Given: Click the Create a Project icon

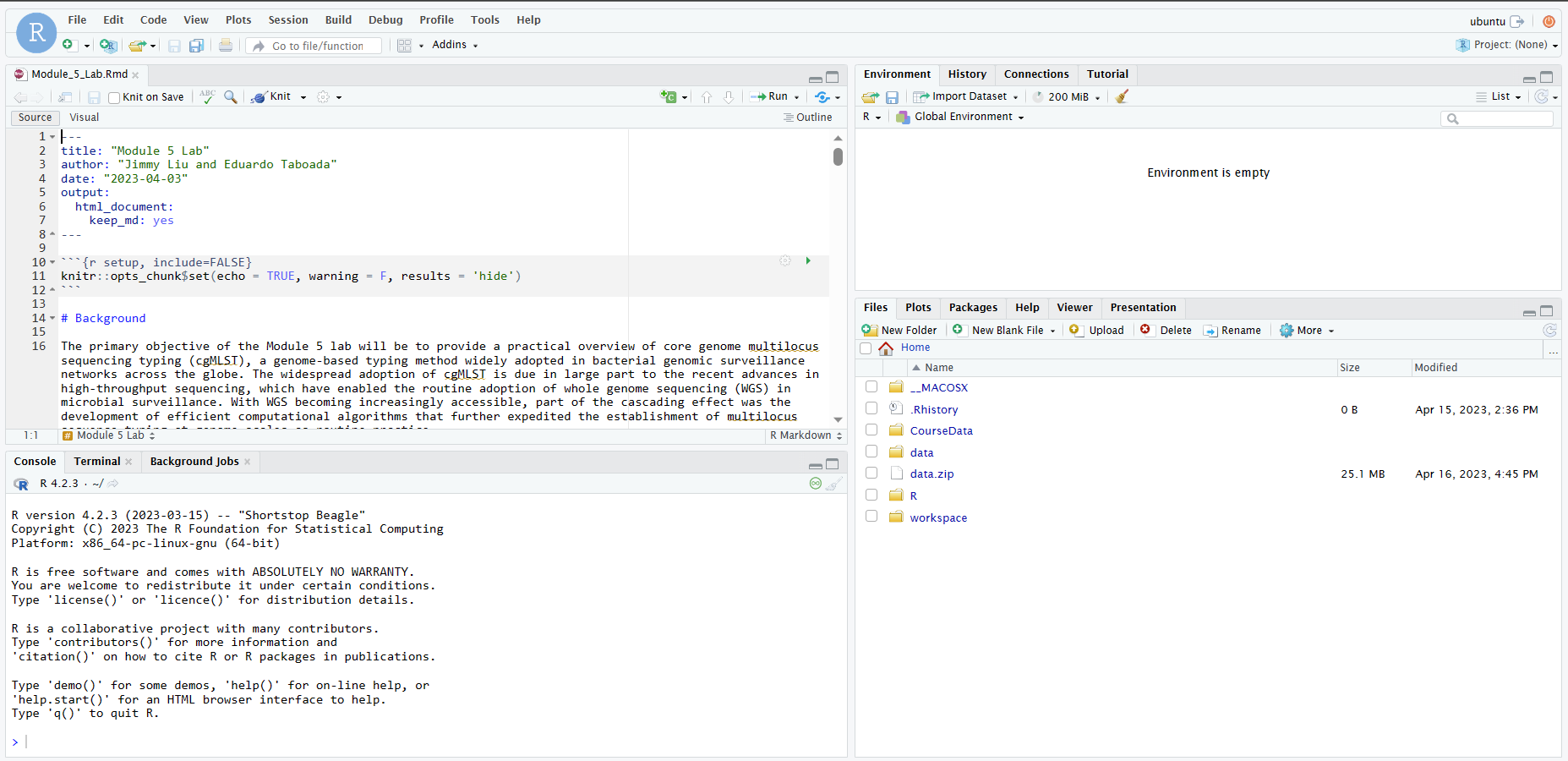Looking at the screenshot, I should tap(107, 45).
